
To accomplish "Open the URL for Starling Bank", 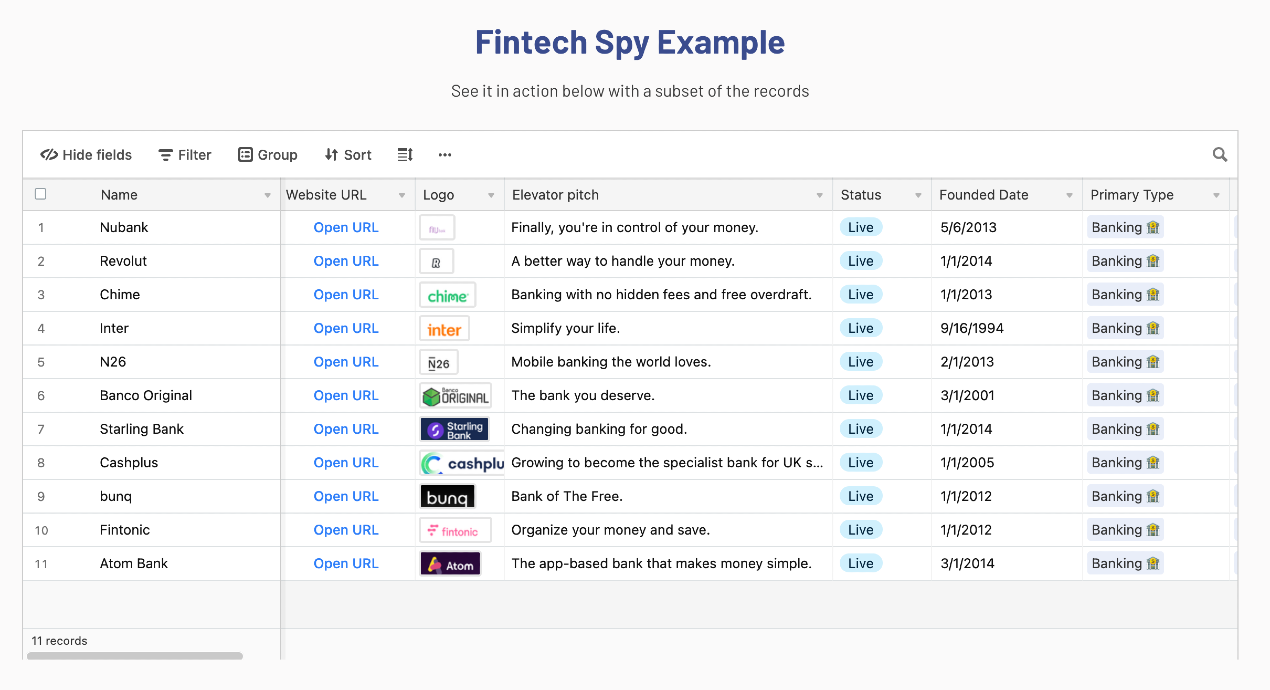I will [346, 428].
